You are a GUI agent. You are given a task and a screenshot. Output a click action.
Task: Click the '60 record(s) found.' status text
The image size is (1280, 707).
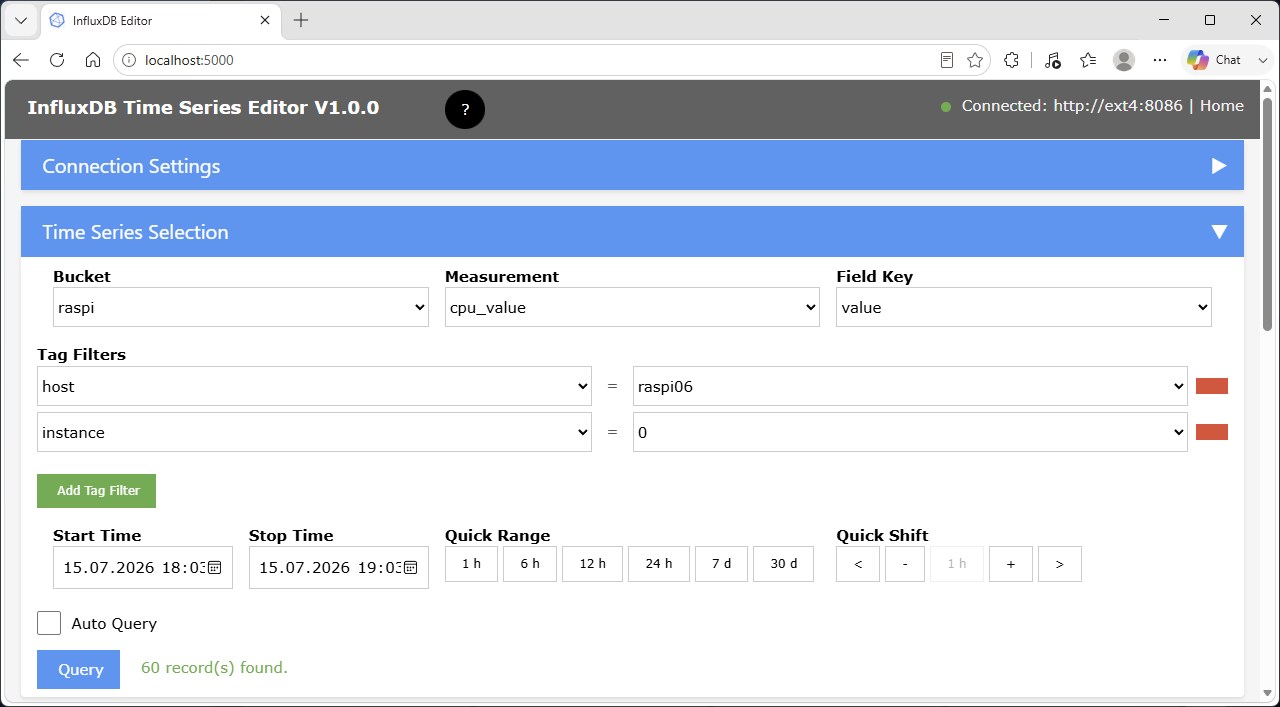[x=214, y=667]
